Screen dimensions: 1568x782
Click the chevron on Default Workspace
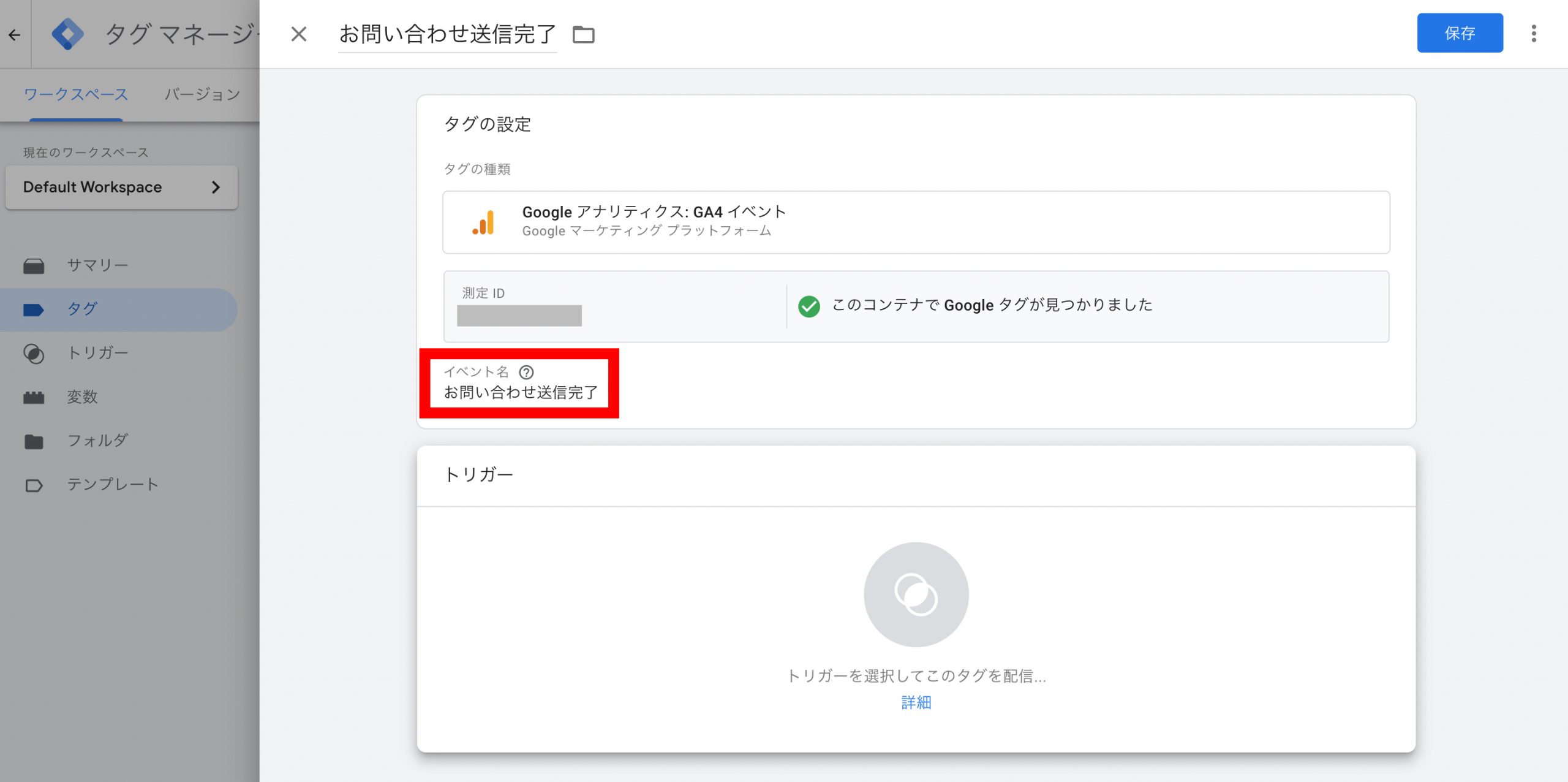[216, 188]
